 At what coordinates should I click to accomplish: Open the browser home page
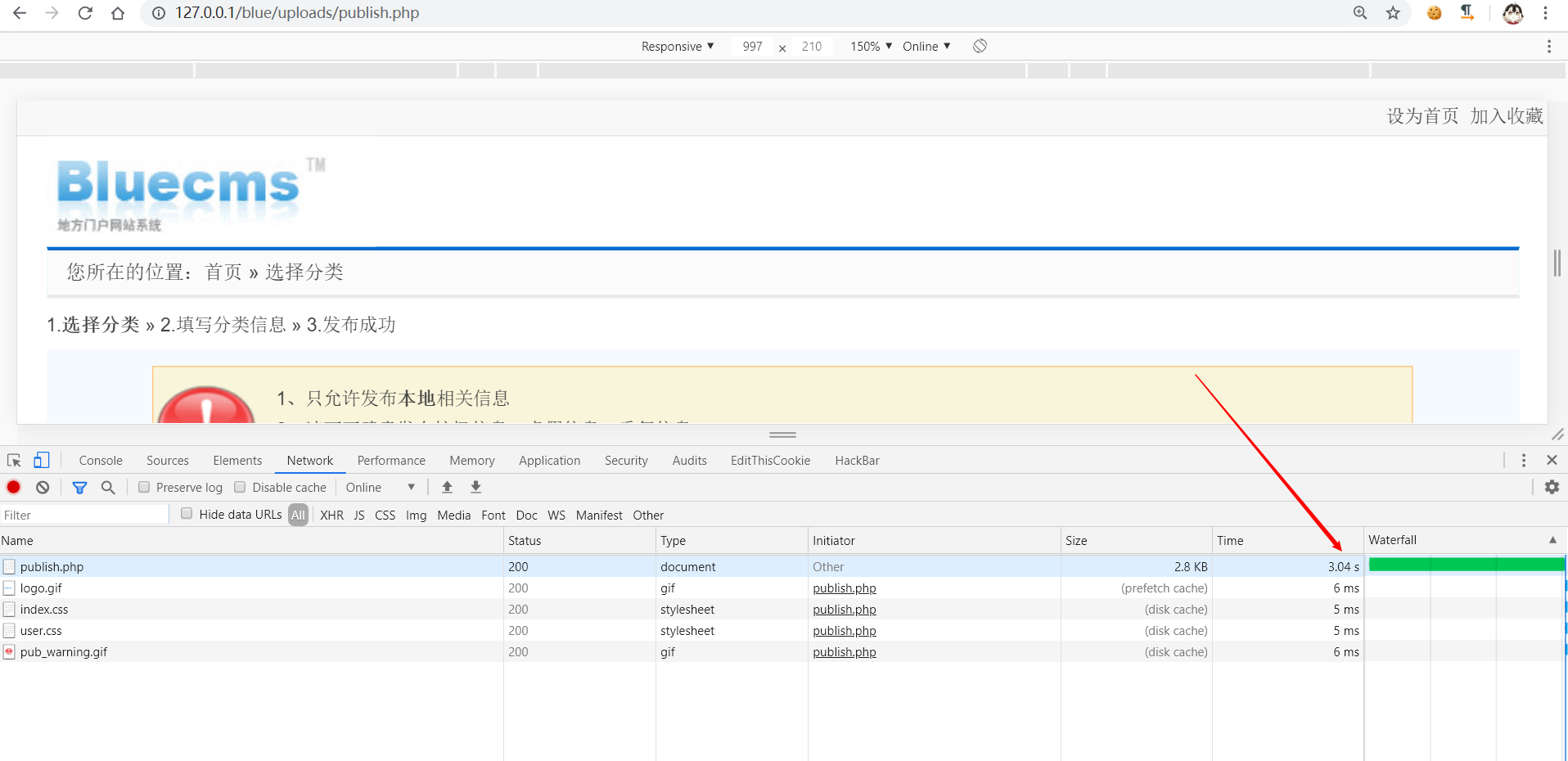118,13
